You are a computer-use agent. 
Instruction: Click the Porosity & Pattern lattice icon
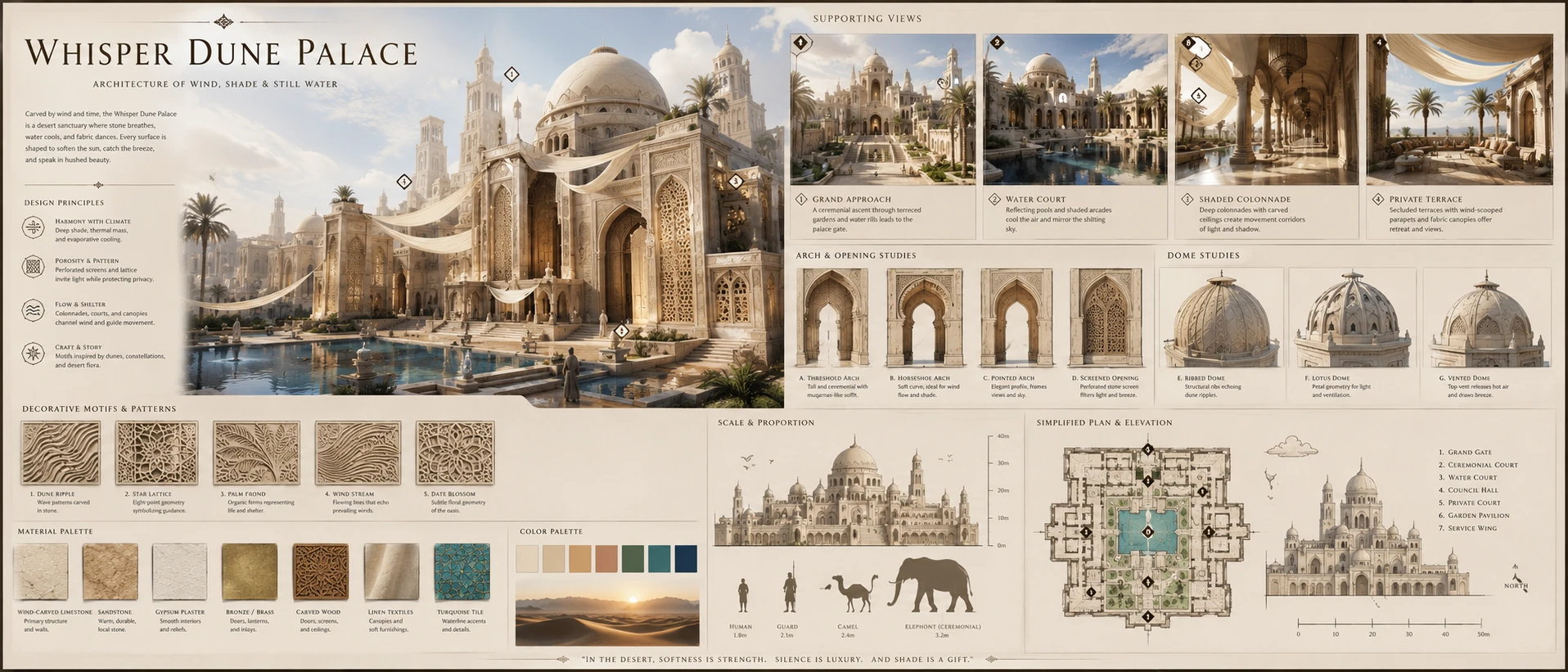(x=34, y=266)
